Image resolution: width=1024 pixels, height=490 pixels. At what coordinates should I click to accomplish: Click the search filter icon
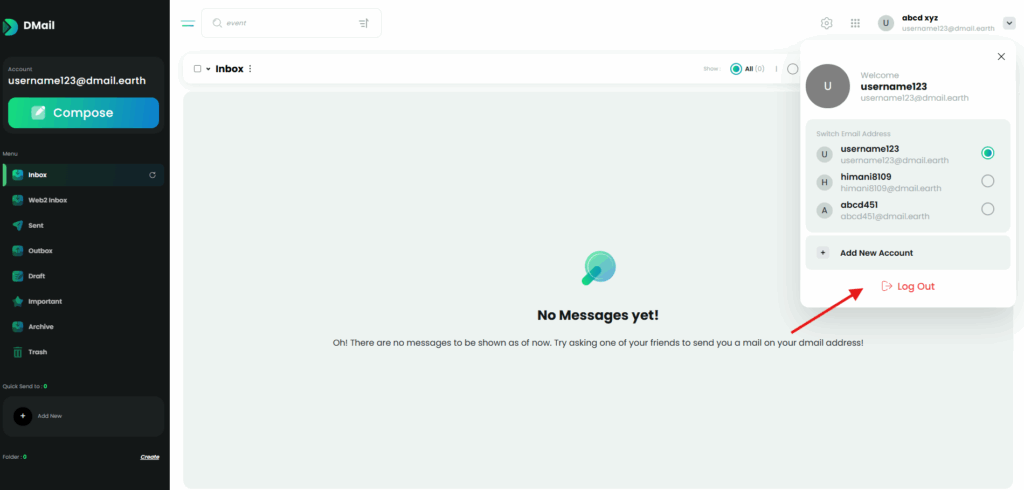(364, 23)
